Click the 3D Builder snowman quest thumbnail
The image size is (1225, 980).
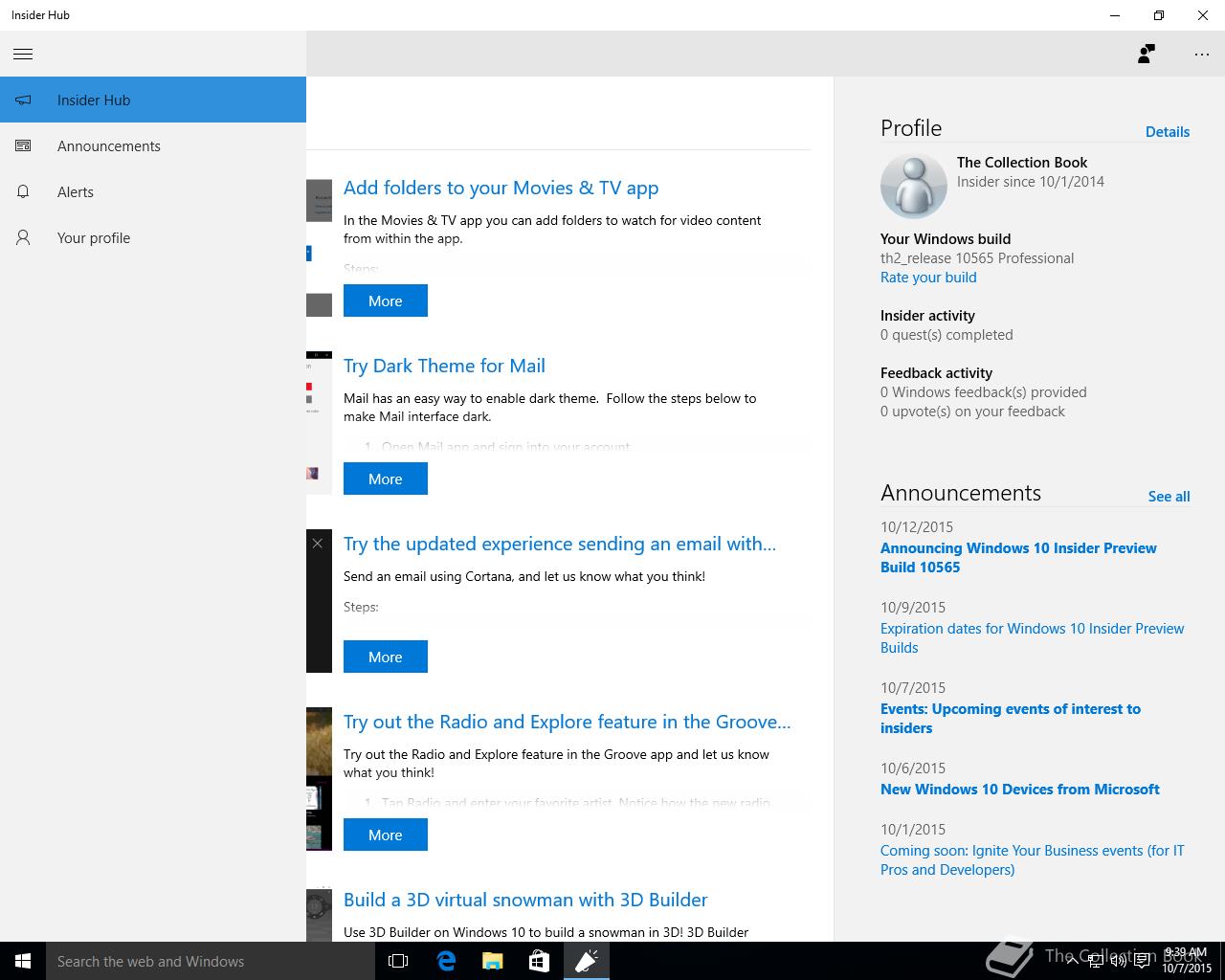(319, 915)
